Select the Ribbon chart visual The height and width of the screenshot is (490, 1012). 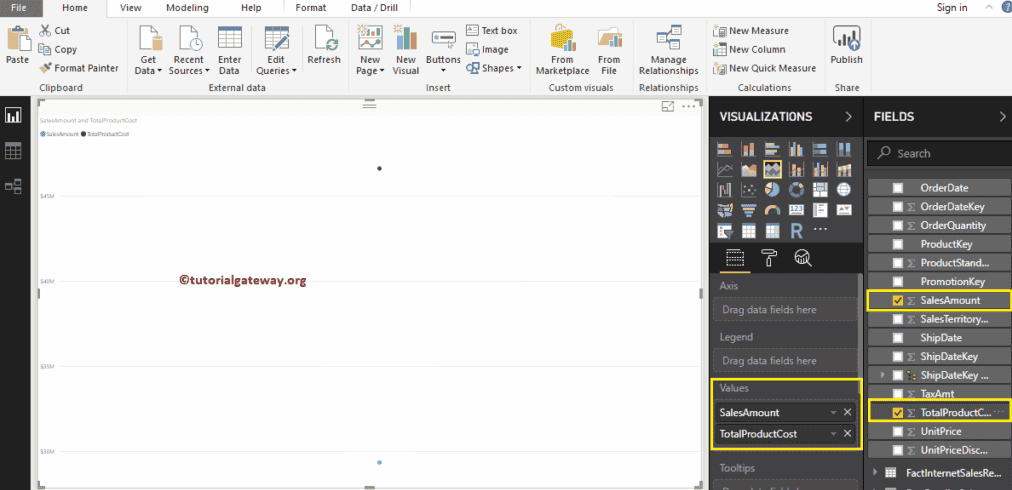click(844, 169)
